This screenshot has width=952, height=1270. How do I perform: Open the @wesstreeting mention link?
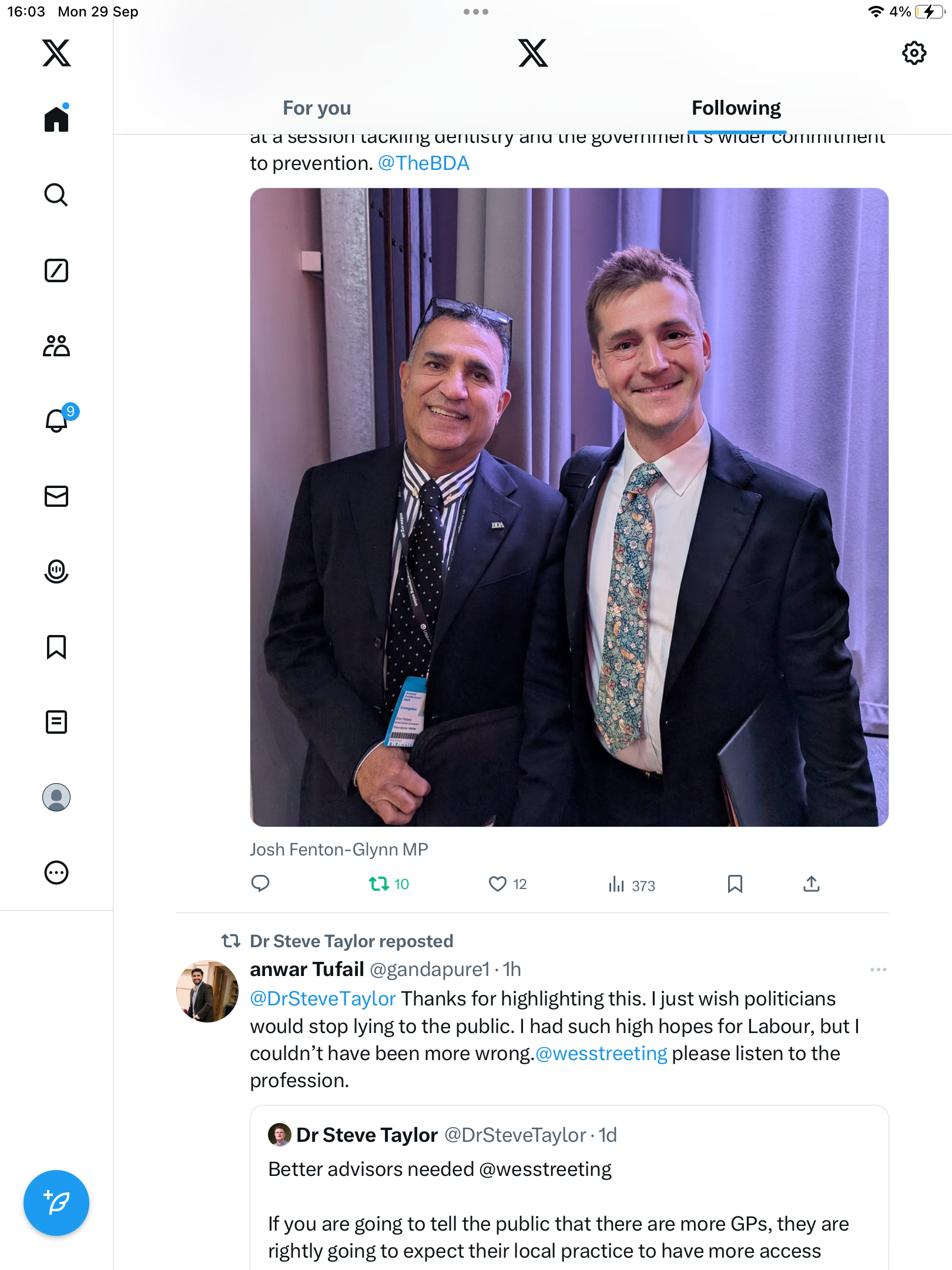coord(601,1054)
